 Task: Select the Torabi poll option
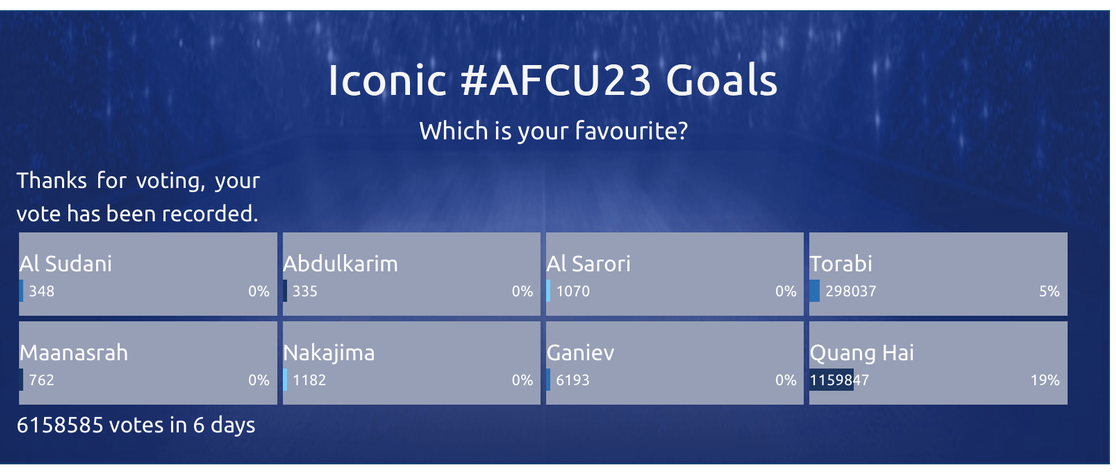(938, 274)
